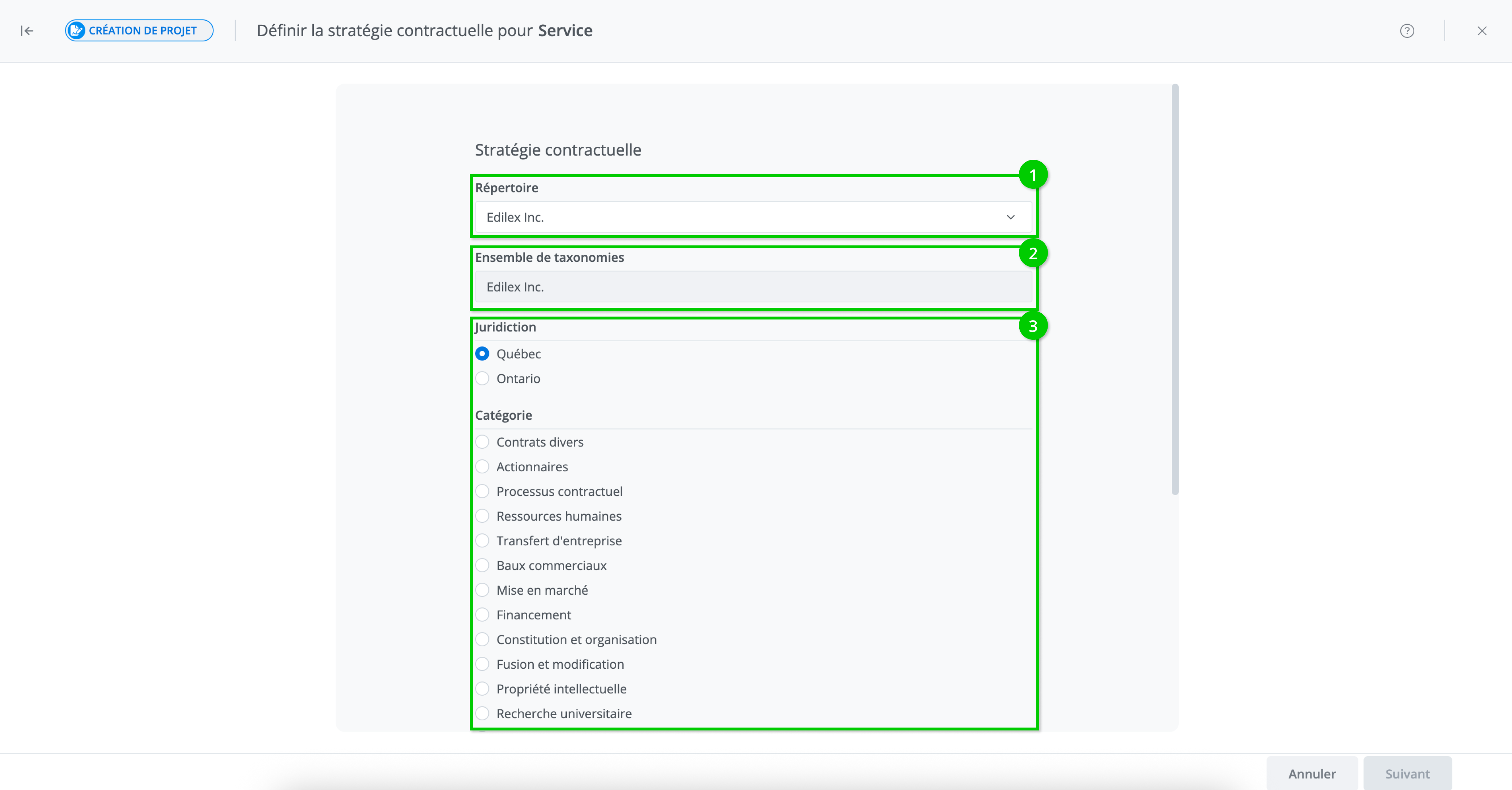Click the Création de projet badge icon

(x=76, y=30)
